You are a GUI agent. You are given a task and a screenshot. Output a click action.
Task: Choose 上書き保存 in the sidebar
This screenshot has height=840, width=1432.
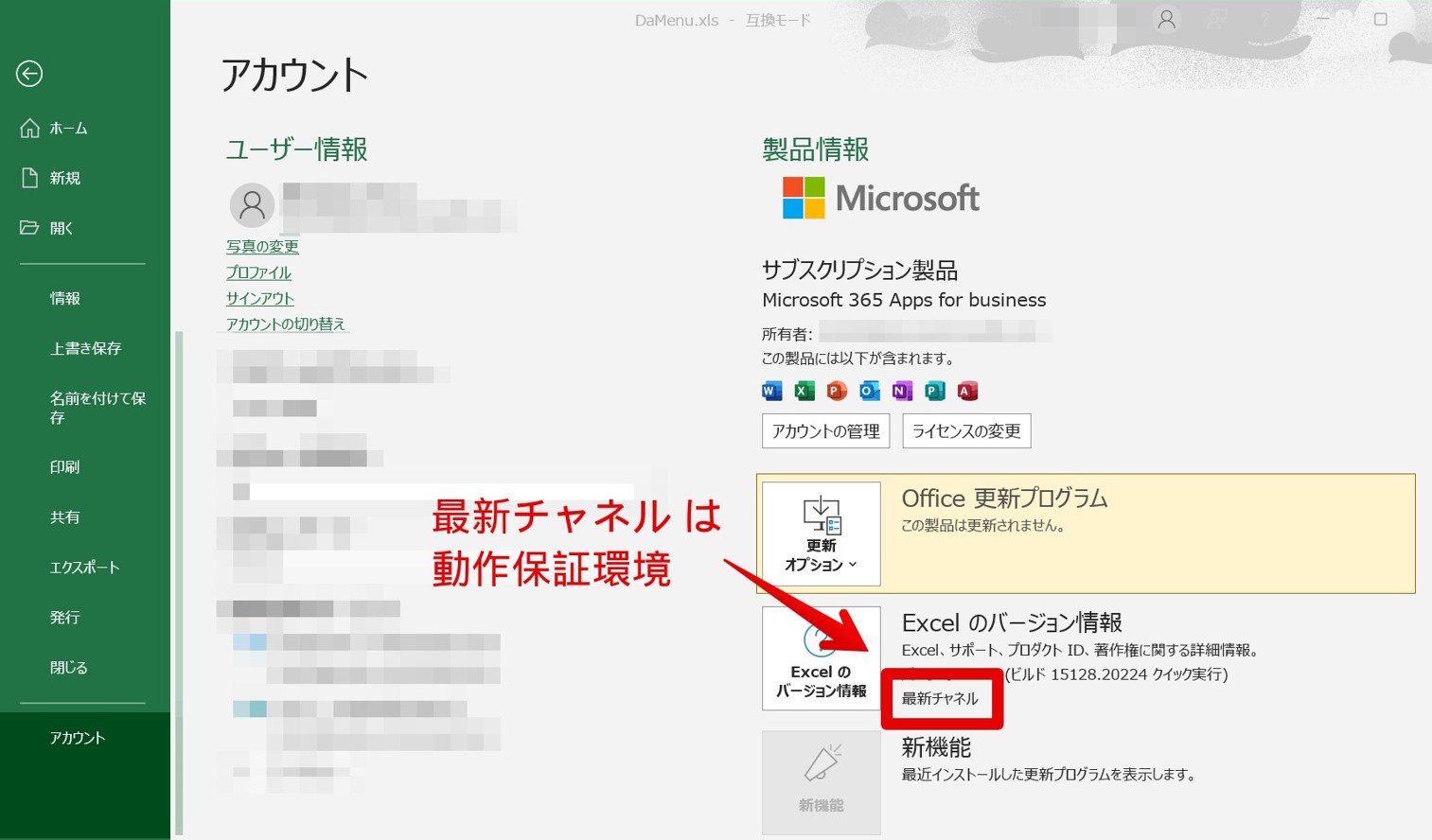[85, 348]
